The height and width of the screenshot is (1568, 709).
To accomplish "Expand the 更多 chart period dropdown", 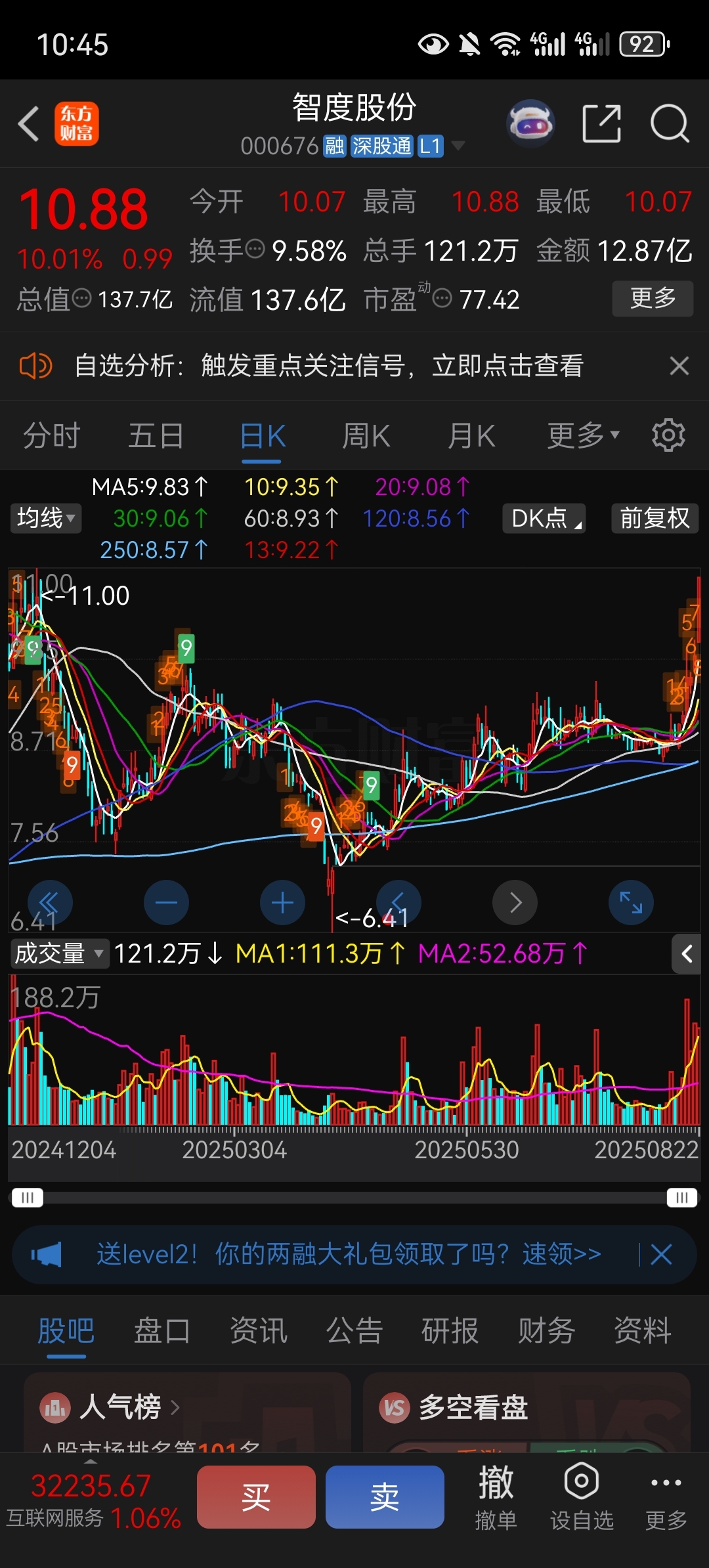I will point(583,435).
